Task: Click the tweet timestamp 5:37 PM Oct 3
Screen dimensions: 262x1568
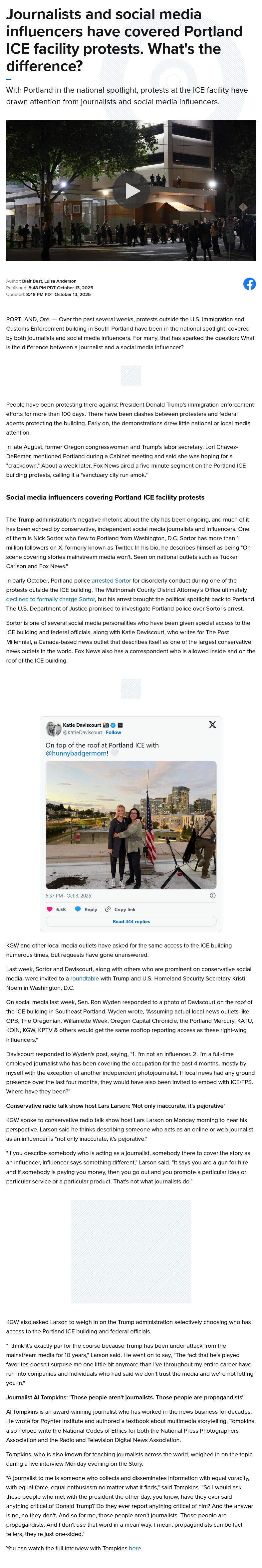Action: (x=68, y=895)
